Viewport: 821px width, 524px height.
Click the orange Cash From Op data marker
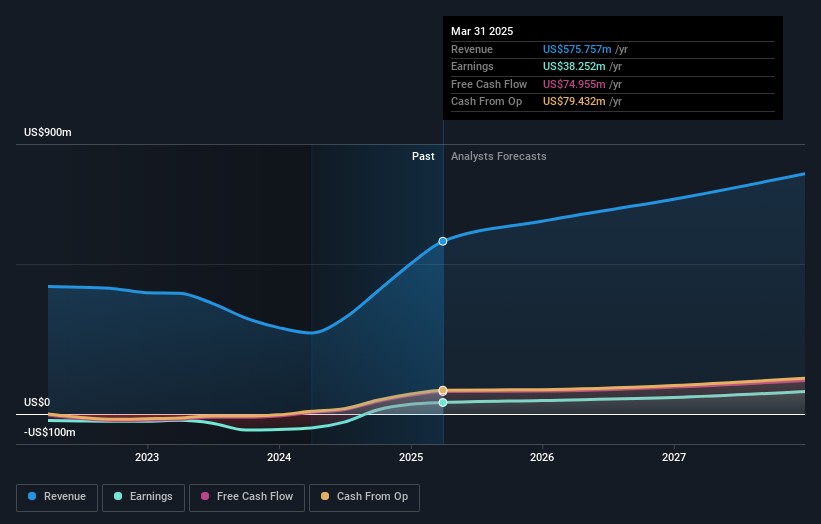(443, 391)
